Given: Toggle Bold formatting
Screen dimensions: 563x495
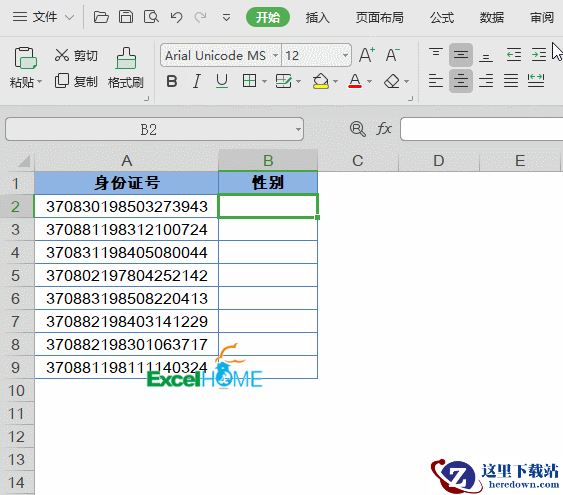Looking at the screenshot, I should pos(172,81).
